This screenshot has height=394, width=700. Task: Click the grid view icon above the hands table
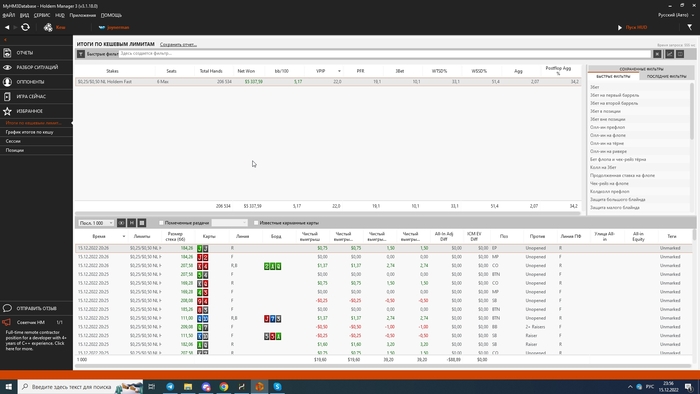(x=142, y=223)
